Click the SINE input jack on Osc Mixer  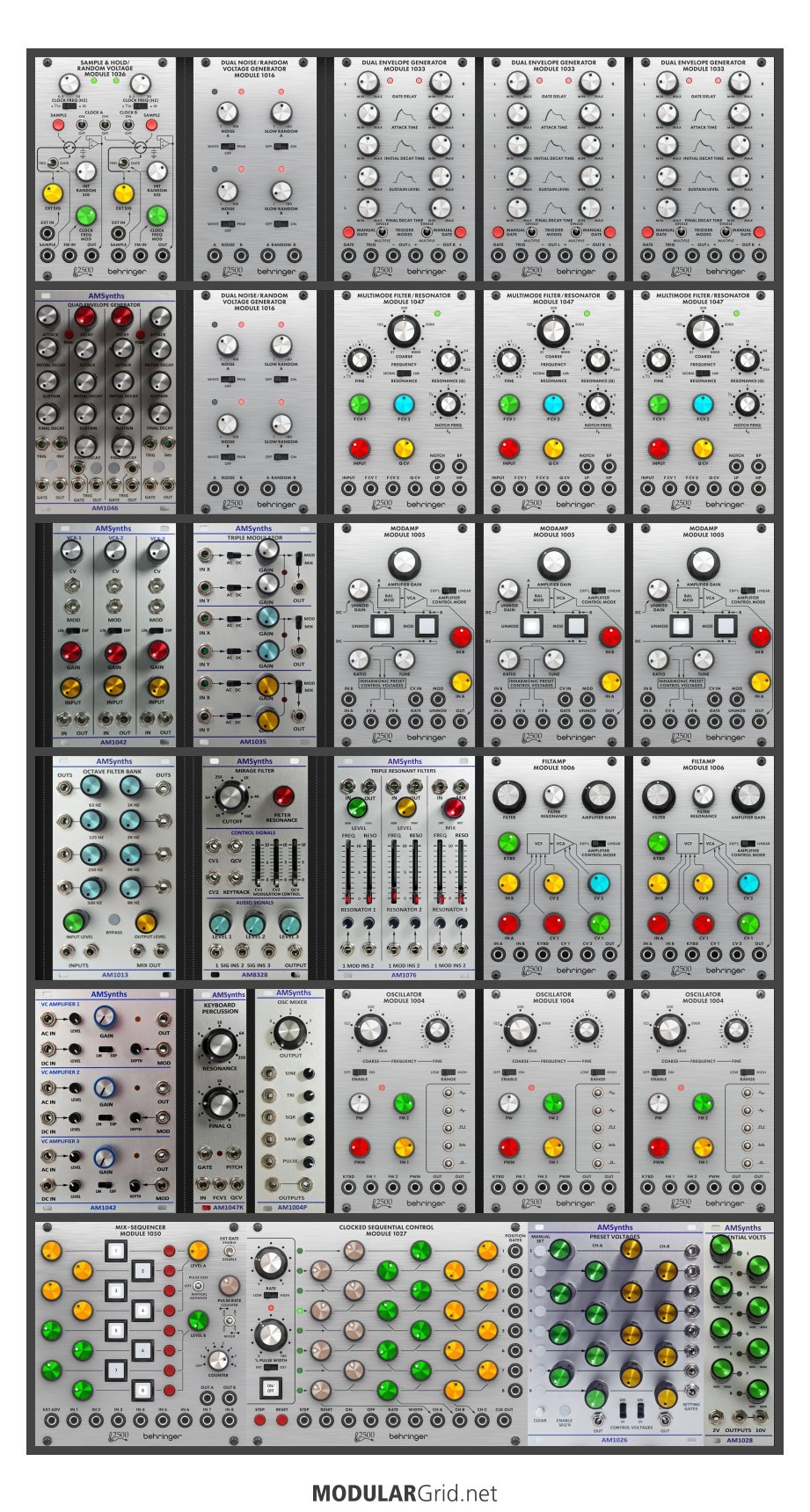click(269, 1073)
